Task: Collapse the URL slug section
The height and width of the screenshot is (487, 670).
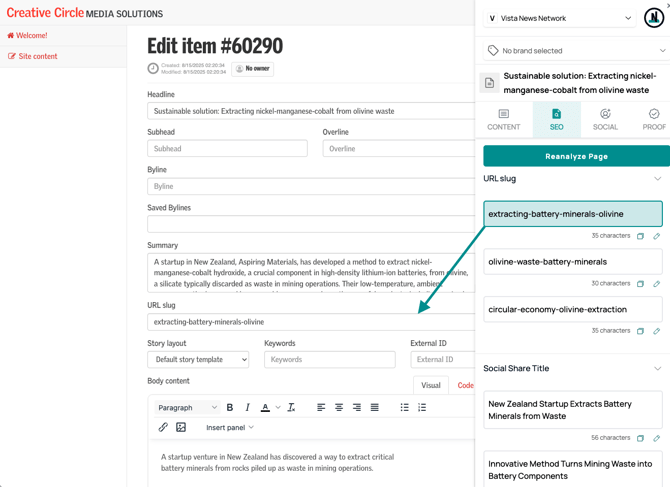Action: (658, 179)
